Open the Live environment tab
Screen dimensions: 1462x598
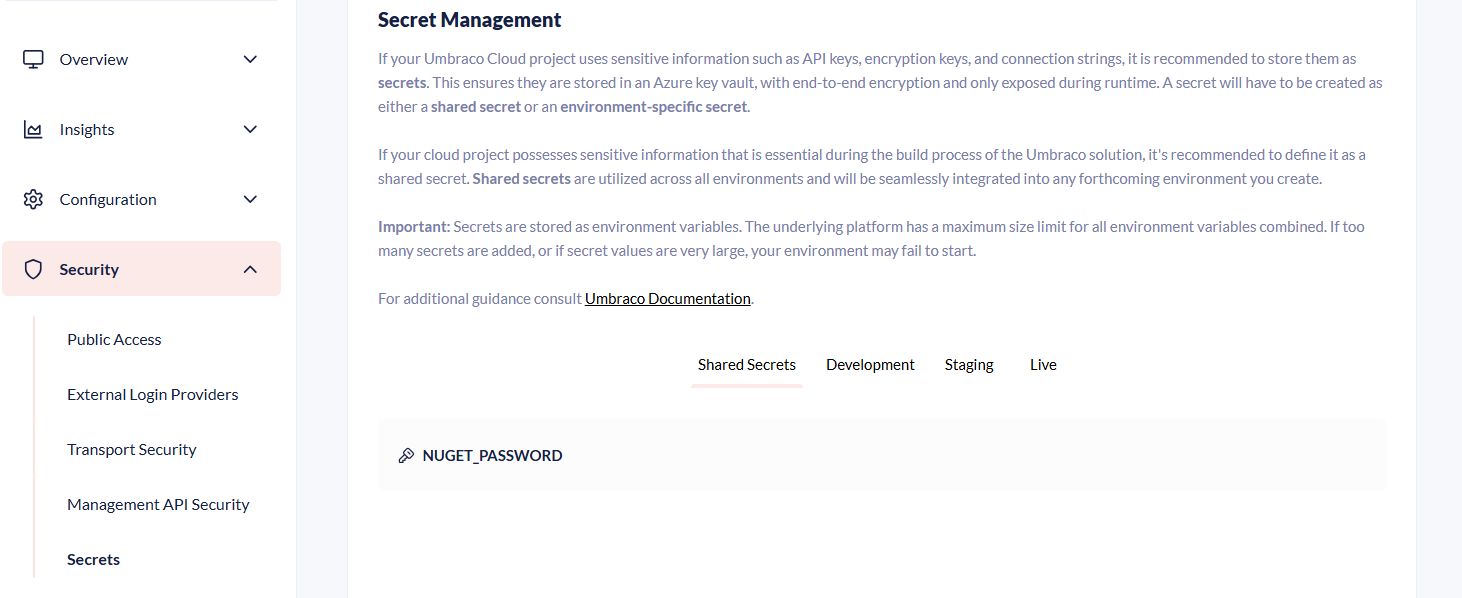tap(1043, 365)
